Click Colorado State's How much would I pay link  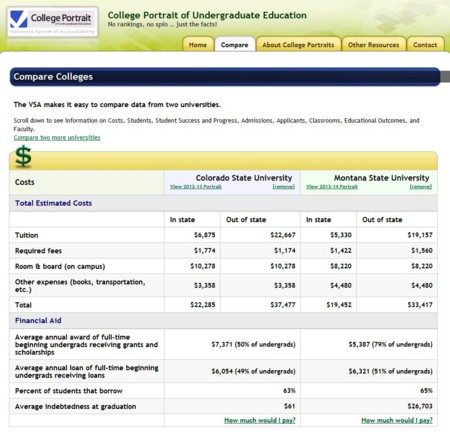coord(260,420)
